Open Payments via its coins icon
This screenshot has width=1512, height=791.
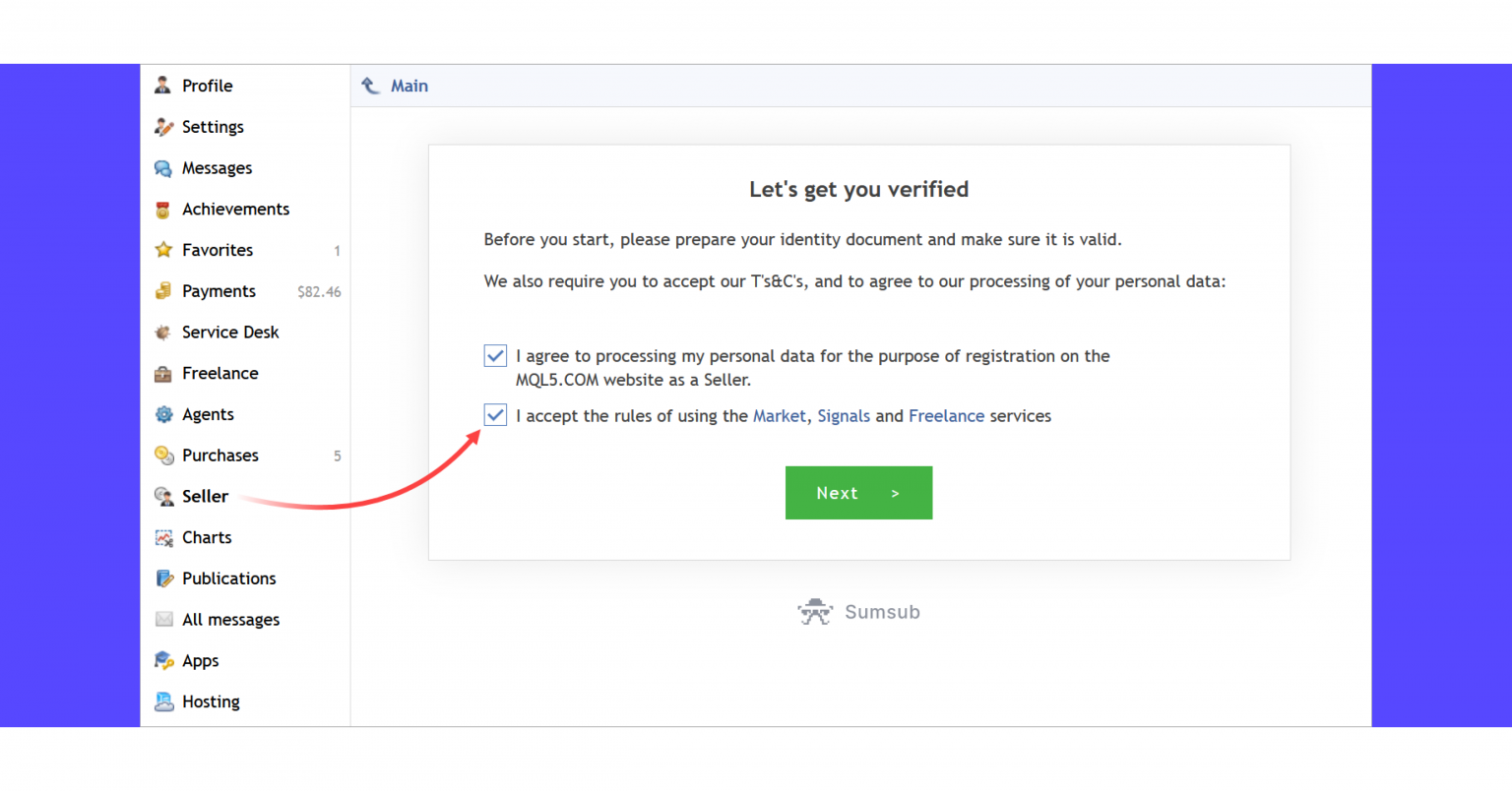tap(163, 291)
